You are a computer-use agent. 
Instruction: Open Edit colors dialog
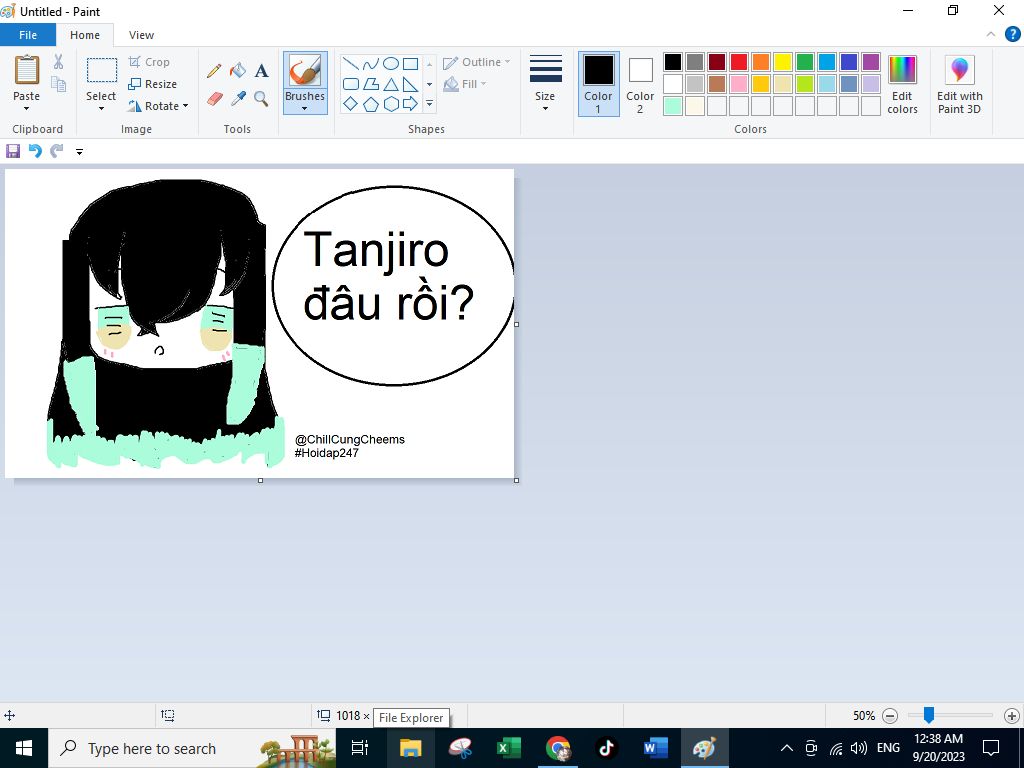pos(902,84)
